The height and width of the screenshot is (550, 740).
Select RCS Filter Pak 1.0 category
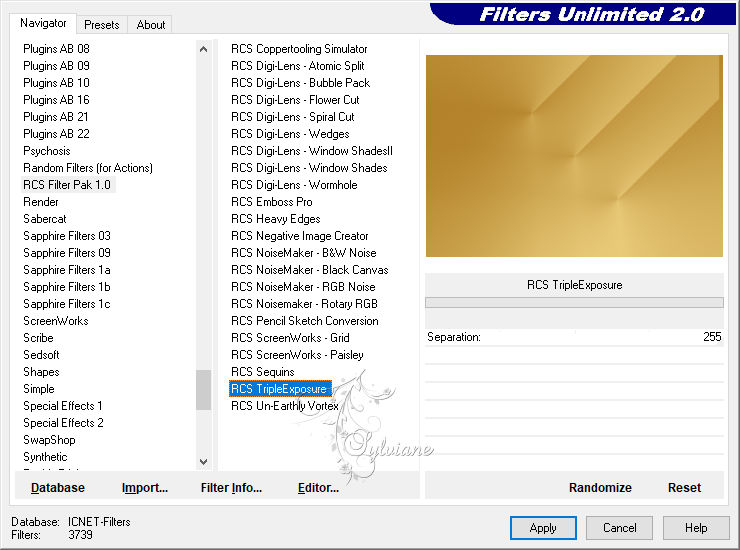click(x=67, y=185)
